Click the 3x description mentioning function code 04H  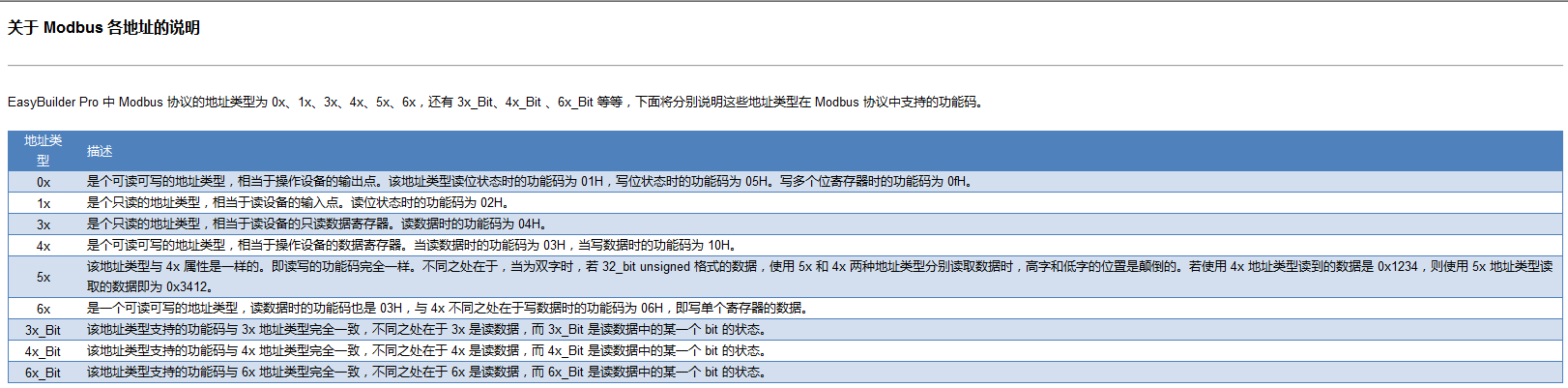coord(317,224)
